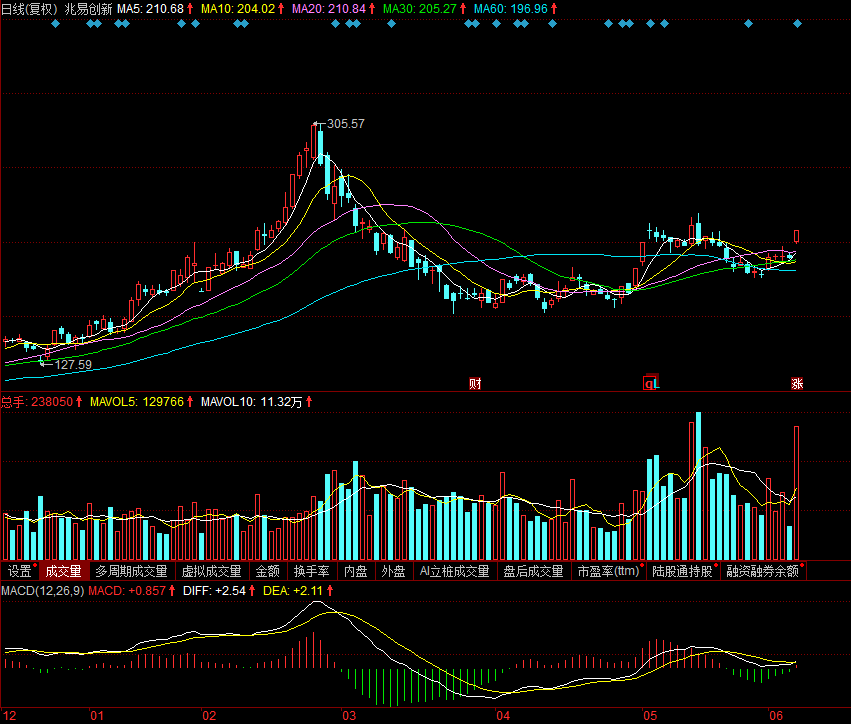The height and width of the screenshot is (724, 851).
Task: Click the 兆易创新 stock name
Action: click(x=88, y=8)
